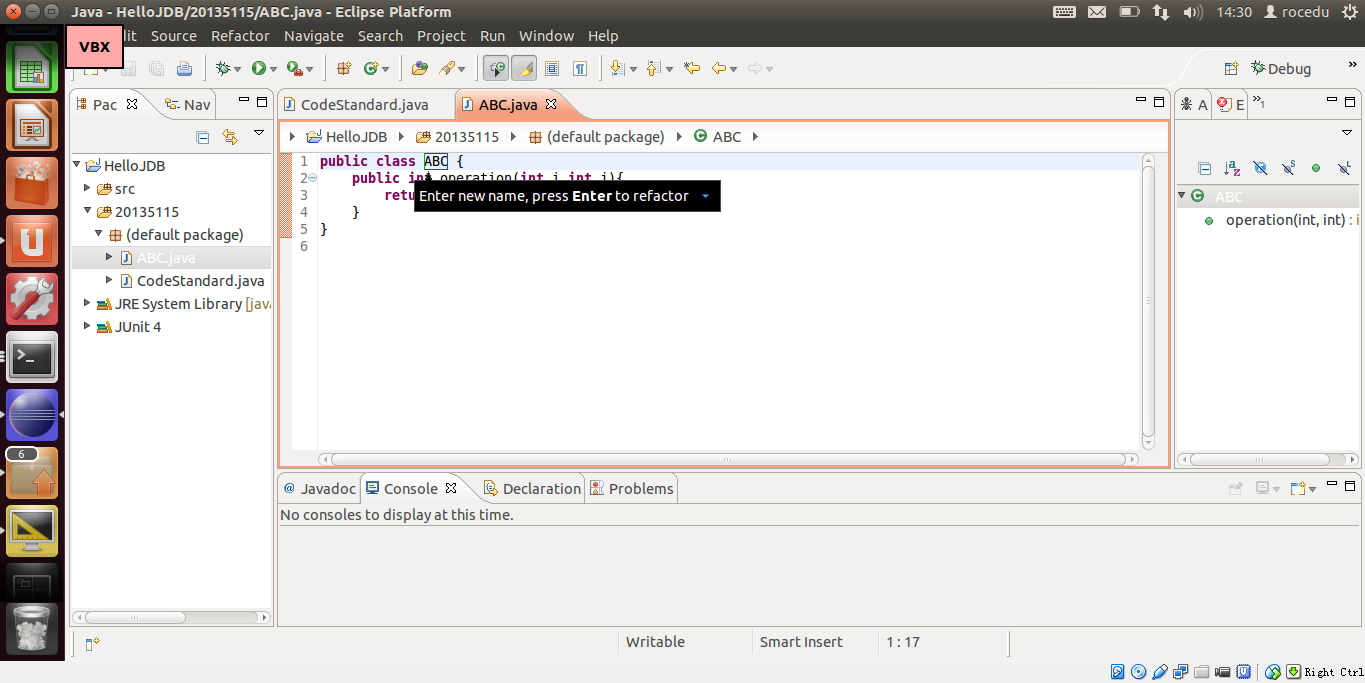
Task: Maximize the editor area
Action: (1159, 102)
